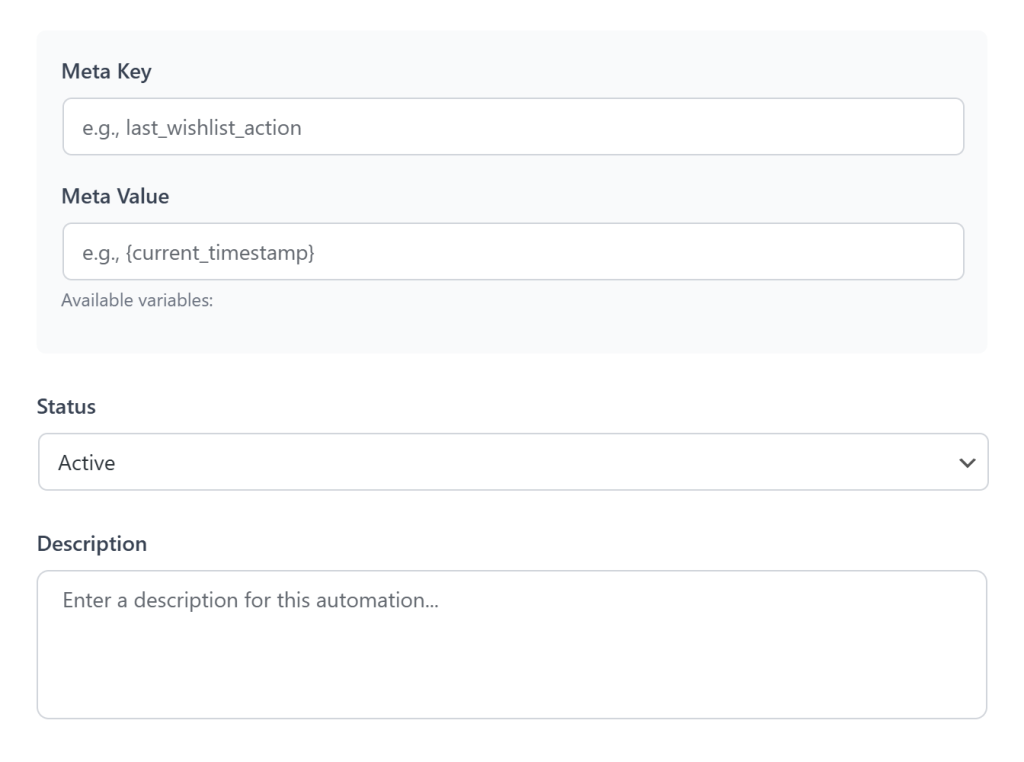Screen dimensions: 1024x762
Task: Click the Meta Key input field
Action: [512, 126]
